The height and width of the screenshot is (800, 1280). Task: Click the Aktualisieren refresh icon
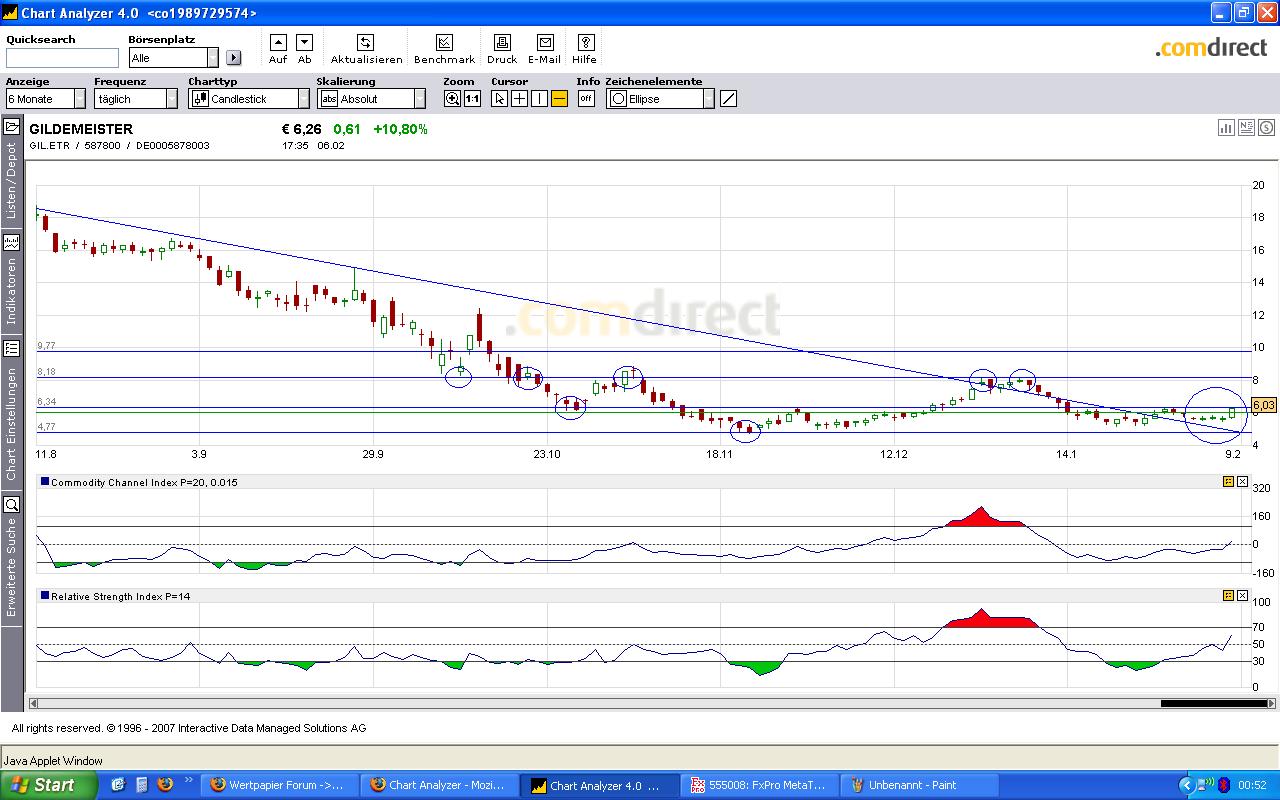pos(366,43)
